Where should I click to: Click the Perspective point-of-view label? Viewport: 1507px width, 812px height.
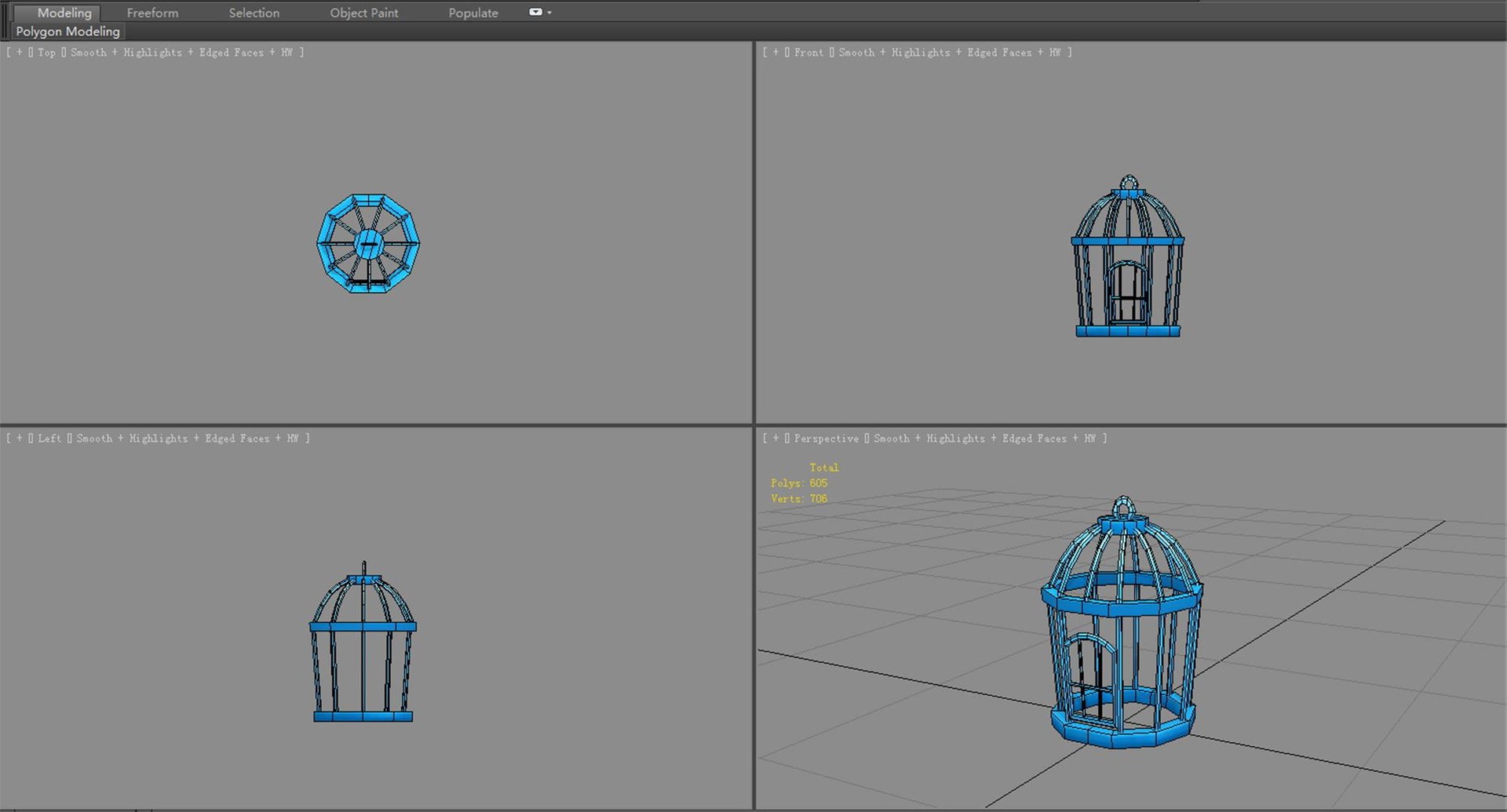click(x=826, y=439)
